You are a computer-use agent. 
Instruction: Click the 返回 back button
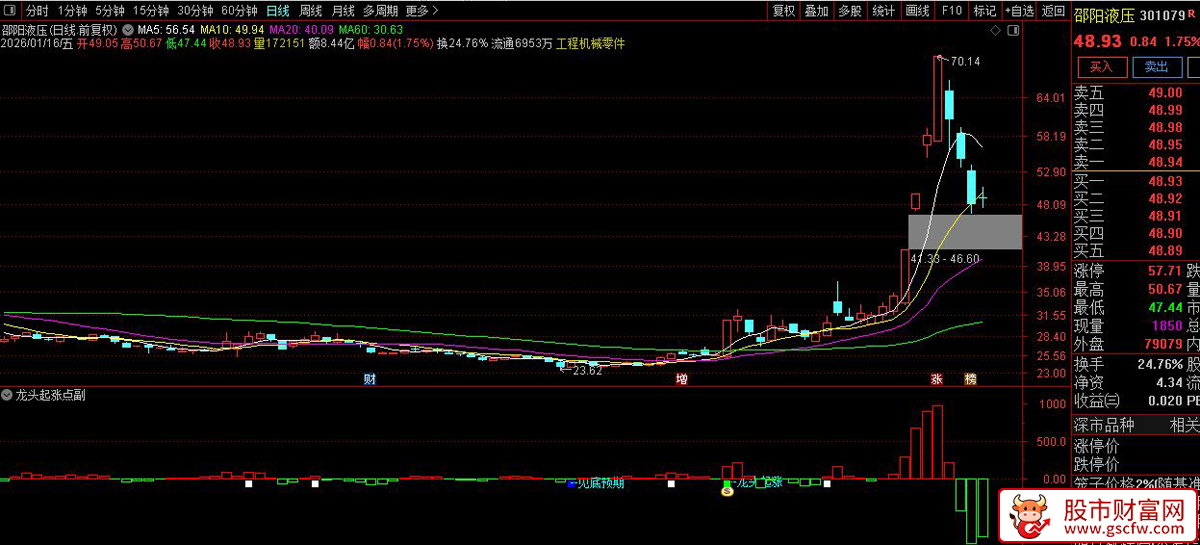(1053, 11)
